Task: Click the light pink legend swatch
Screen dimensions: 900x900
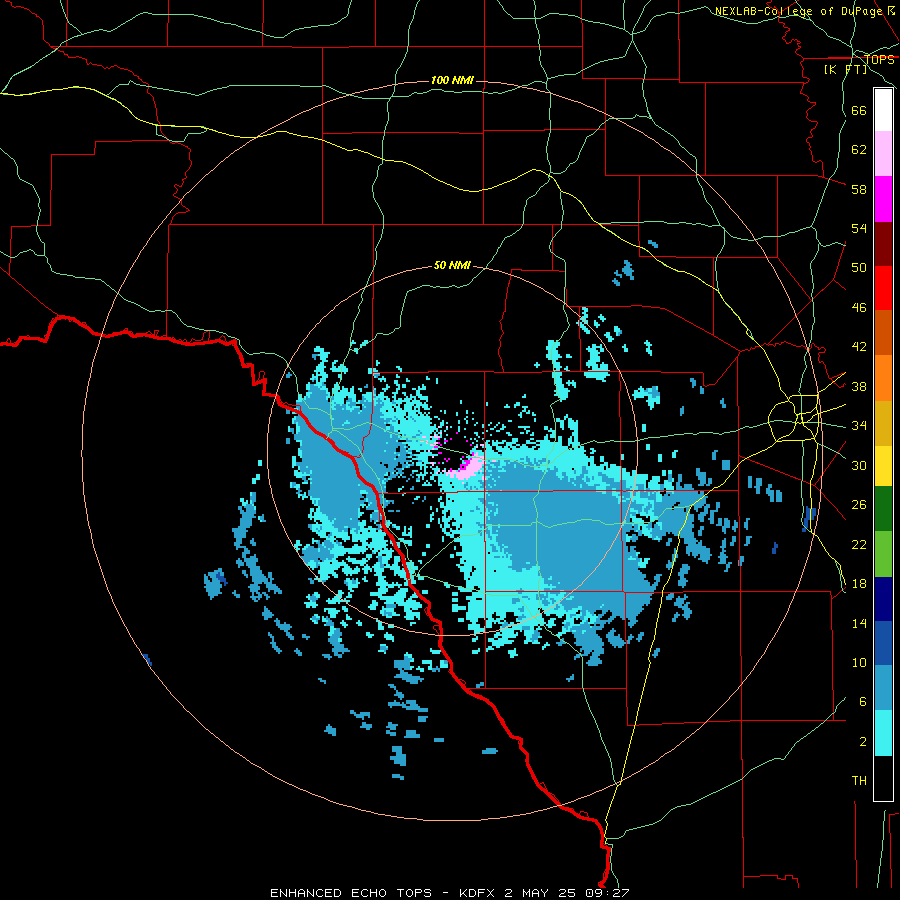Action: coord(883,154)
